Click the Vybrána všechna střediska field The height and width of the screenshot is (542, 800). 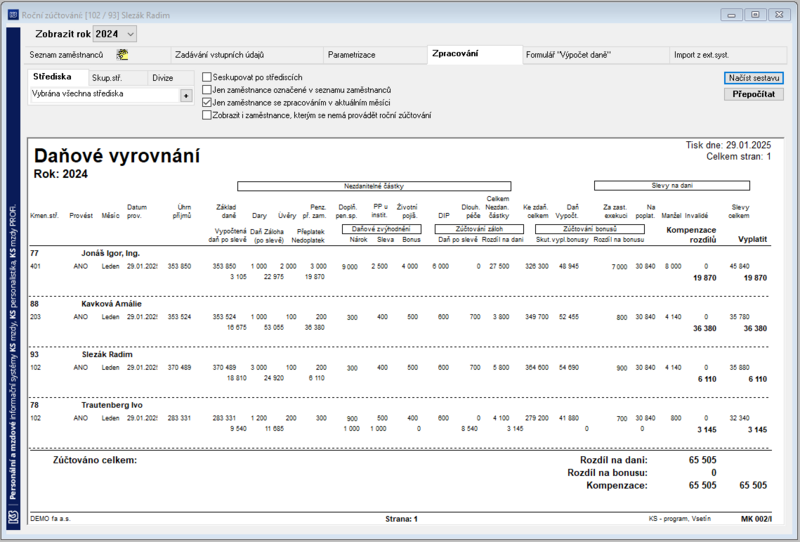[x=104, y=94]
